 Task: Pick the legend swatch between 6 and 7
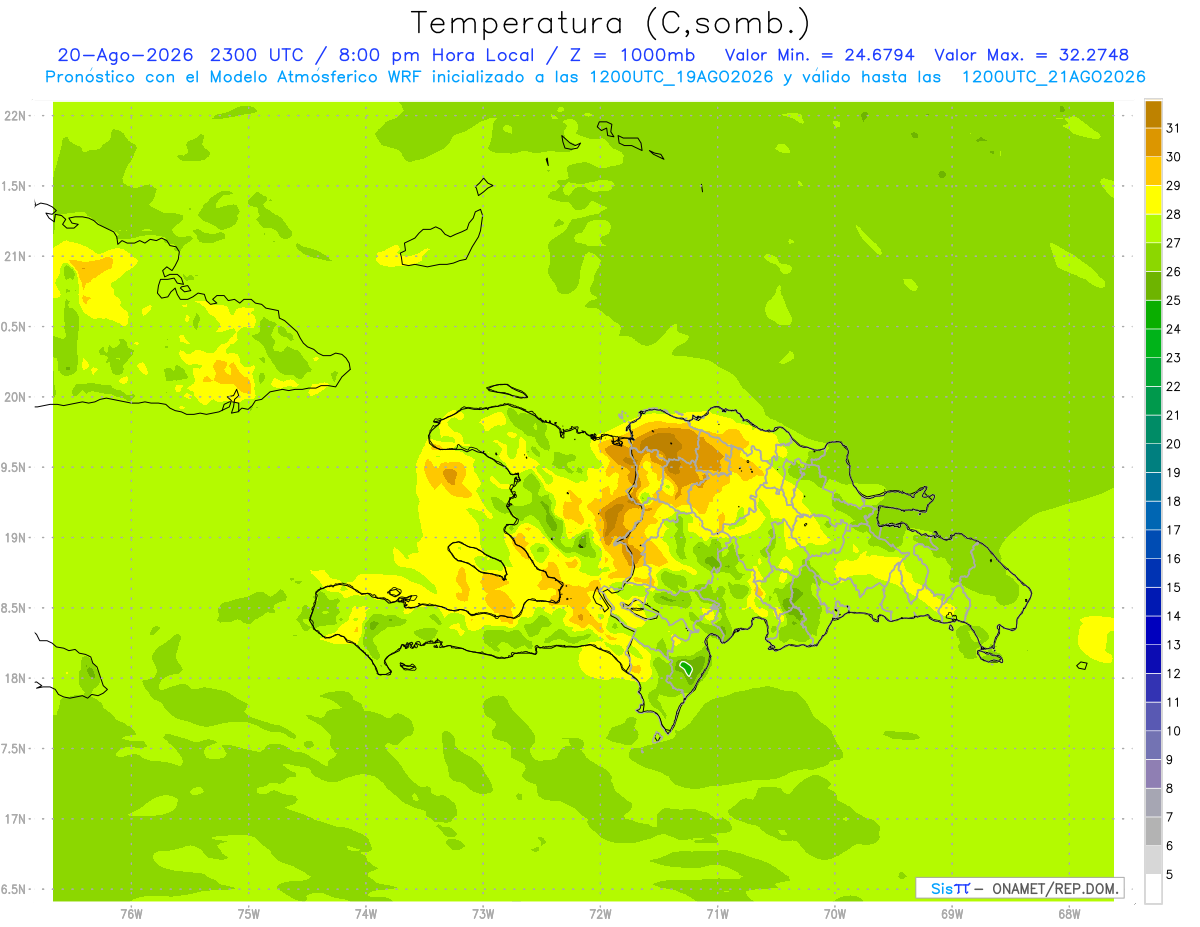[x=1153, y=831]
